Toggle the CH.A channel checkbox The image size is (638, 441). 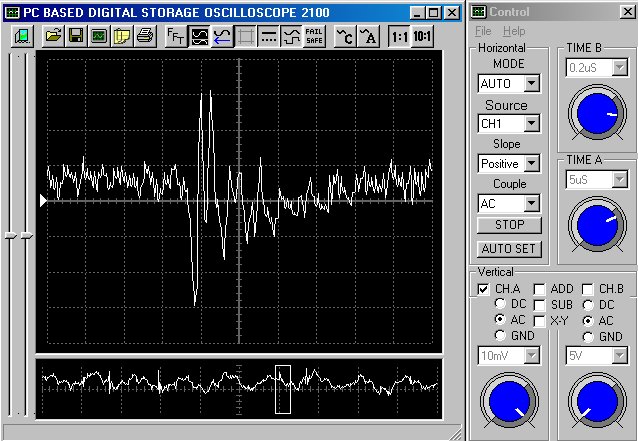tap(483, 289)
